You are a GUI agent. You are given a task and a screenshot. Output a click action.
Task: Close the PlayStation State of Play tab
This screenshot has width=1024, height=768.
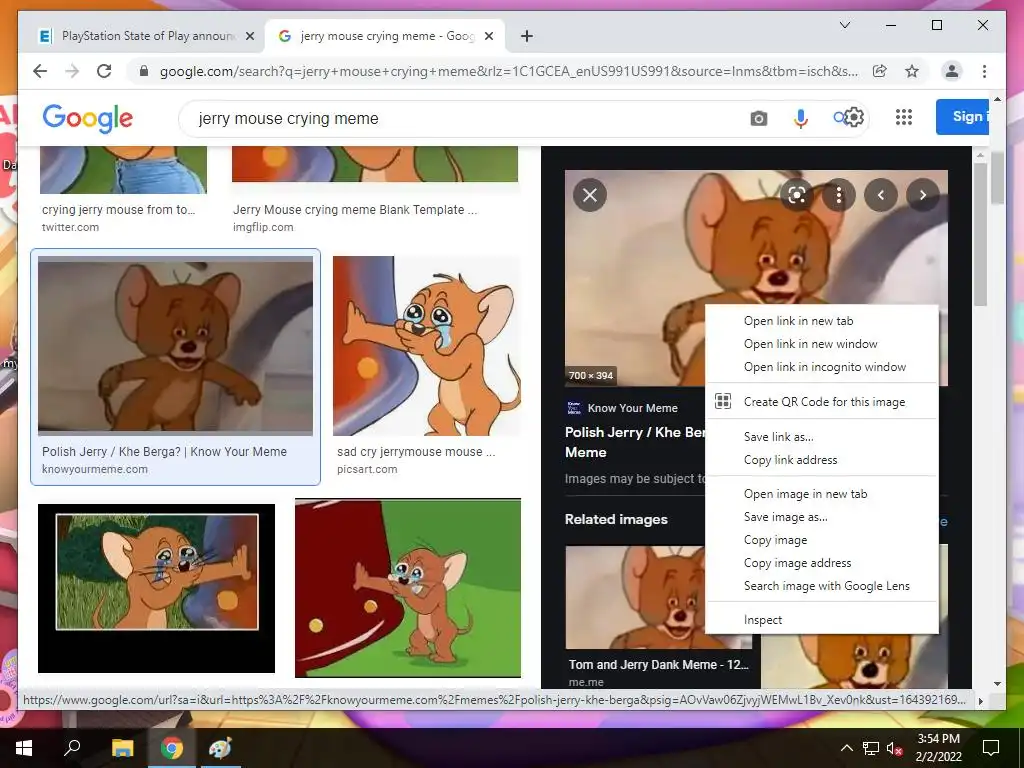click(249, 36)
